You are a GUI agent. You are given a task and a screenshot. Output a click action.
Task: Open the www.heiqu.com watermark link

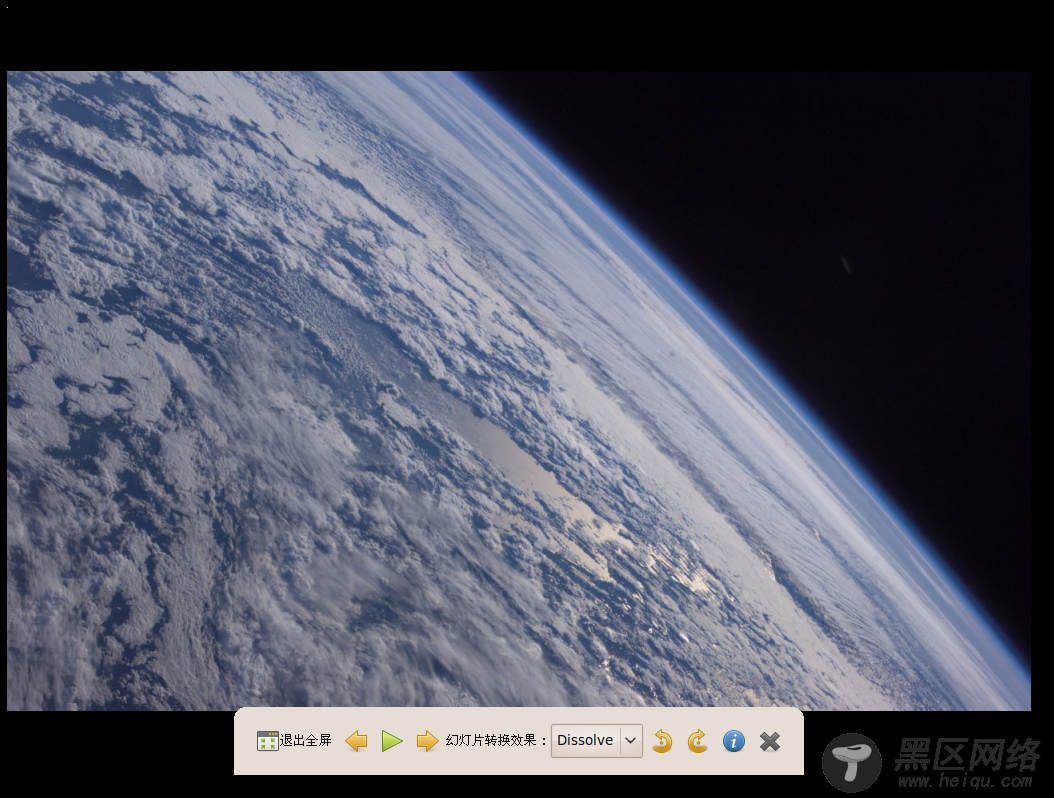965,781
